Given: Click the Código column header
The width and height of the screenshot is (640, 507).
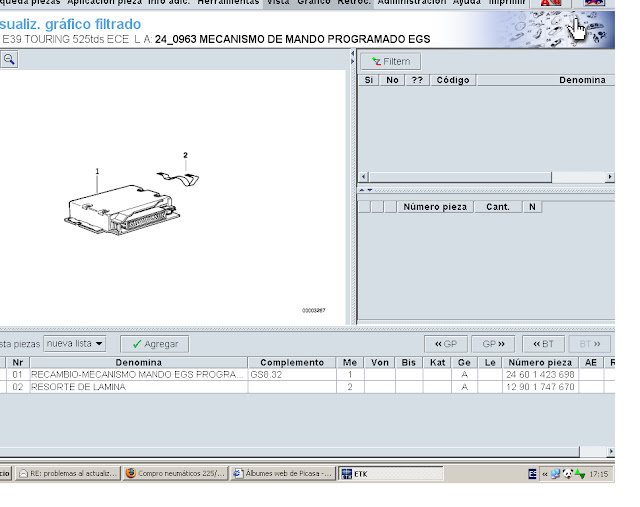Looking at the screenshot, I should click(x=453, y=80).
